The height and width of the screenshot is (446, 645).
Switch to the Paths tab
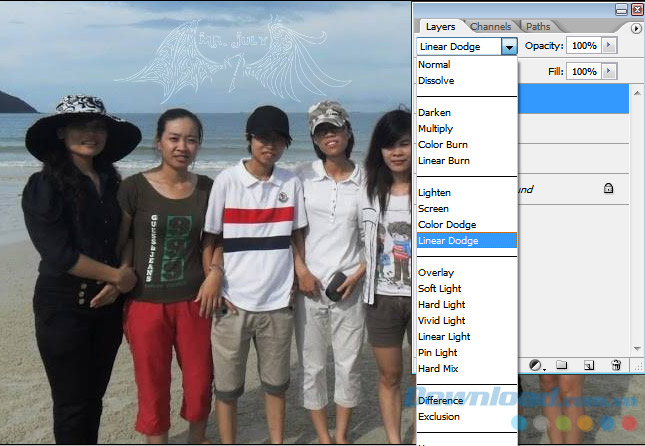click(538, 27)
